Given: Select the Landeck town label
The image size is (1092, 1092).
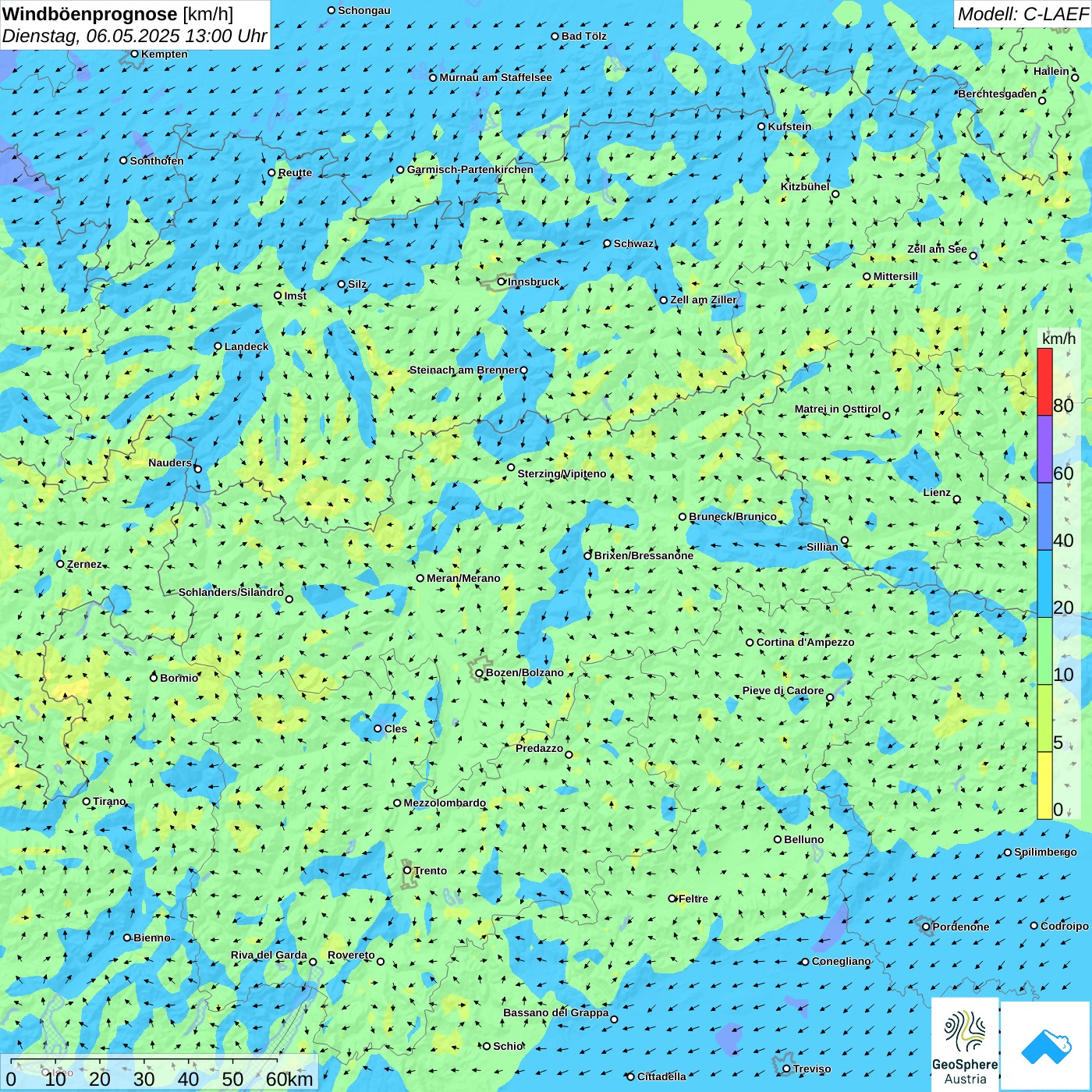Looking at the screenshot, I should pyautogui.click(x=246, y=346).
